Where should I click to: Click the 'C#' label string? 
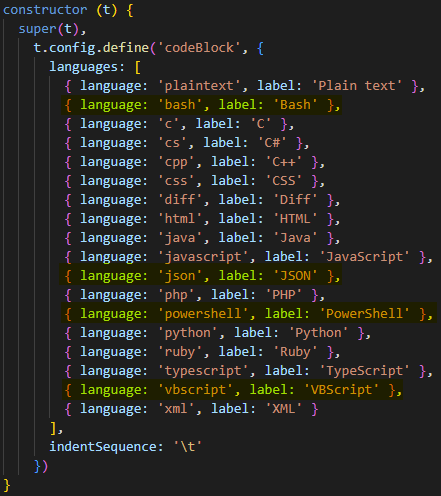click(x=272, y=143)
